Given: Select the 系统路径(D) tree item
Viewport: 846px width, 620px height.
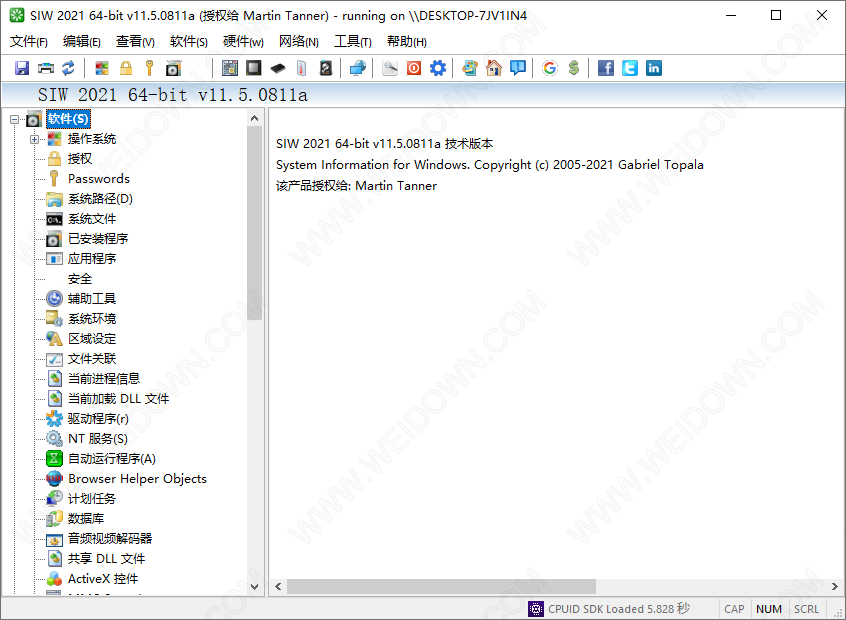Looking at the screenshot, I should tap(100, 199).
